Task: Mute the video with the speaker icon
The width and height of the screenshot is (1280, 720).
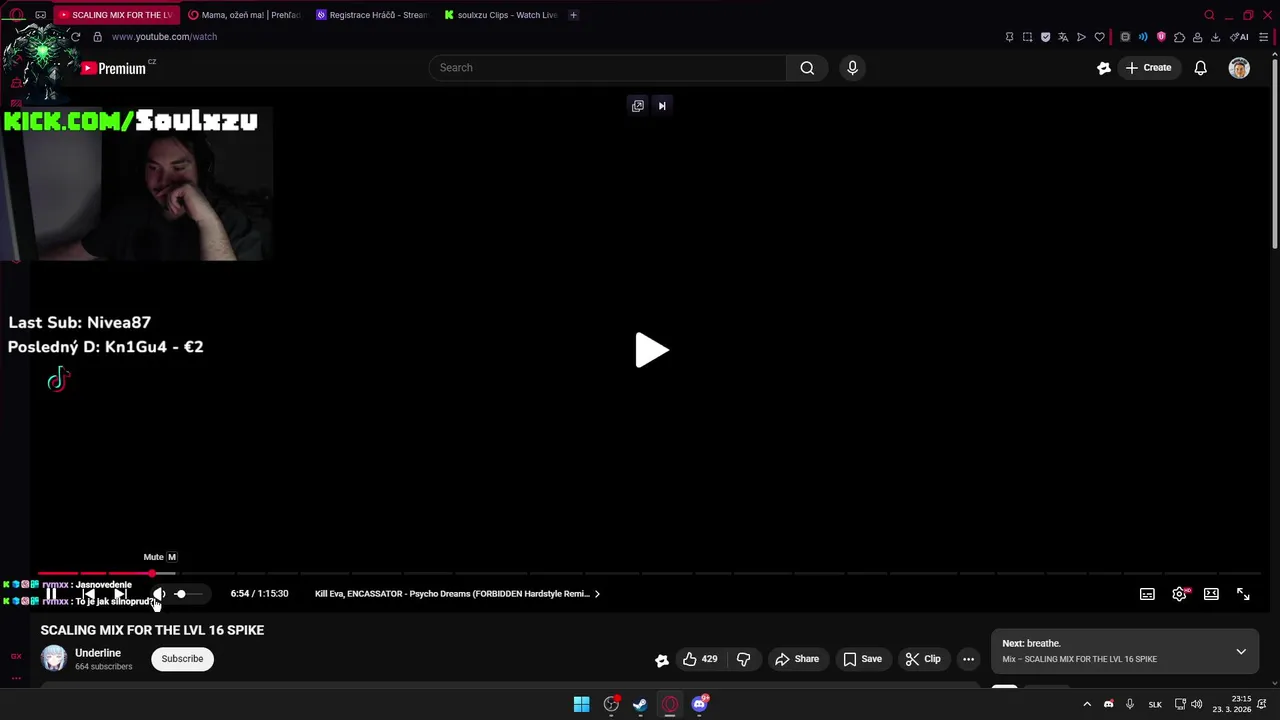Action: pos(159,594)
